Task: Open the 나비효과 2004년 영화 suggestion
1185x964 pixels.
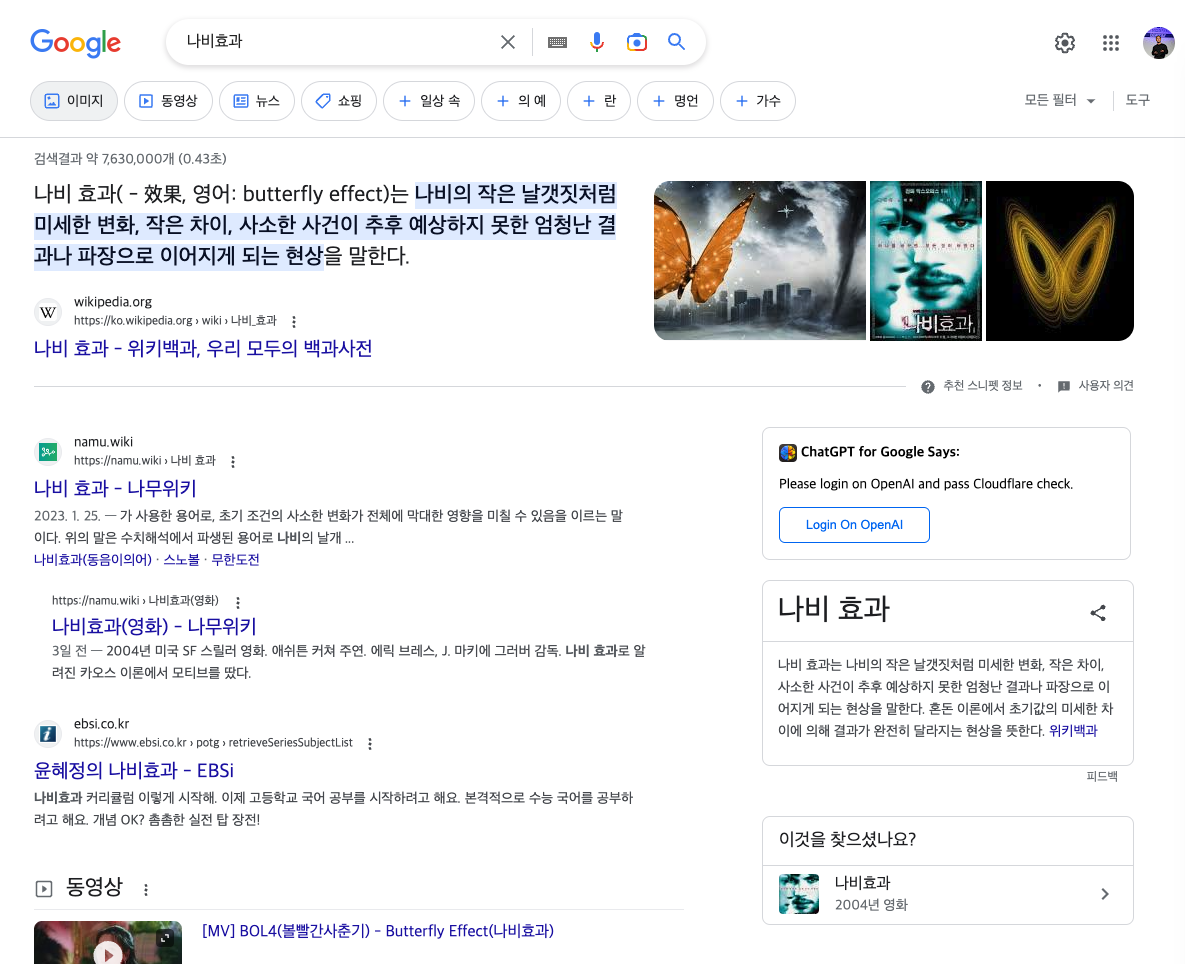Action: (x=948, y=894)
